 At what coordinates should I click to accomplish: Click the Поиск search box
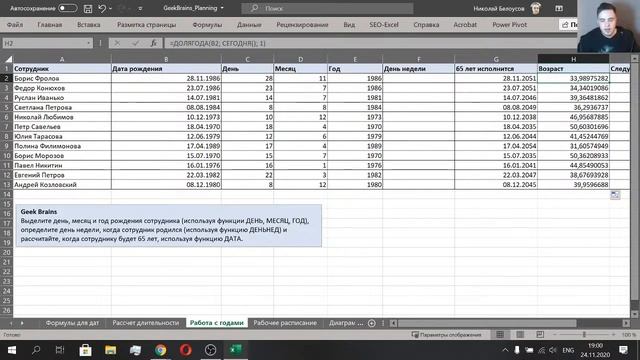(327, 8)
